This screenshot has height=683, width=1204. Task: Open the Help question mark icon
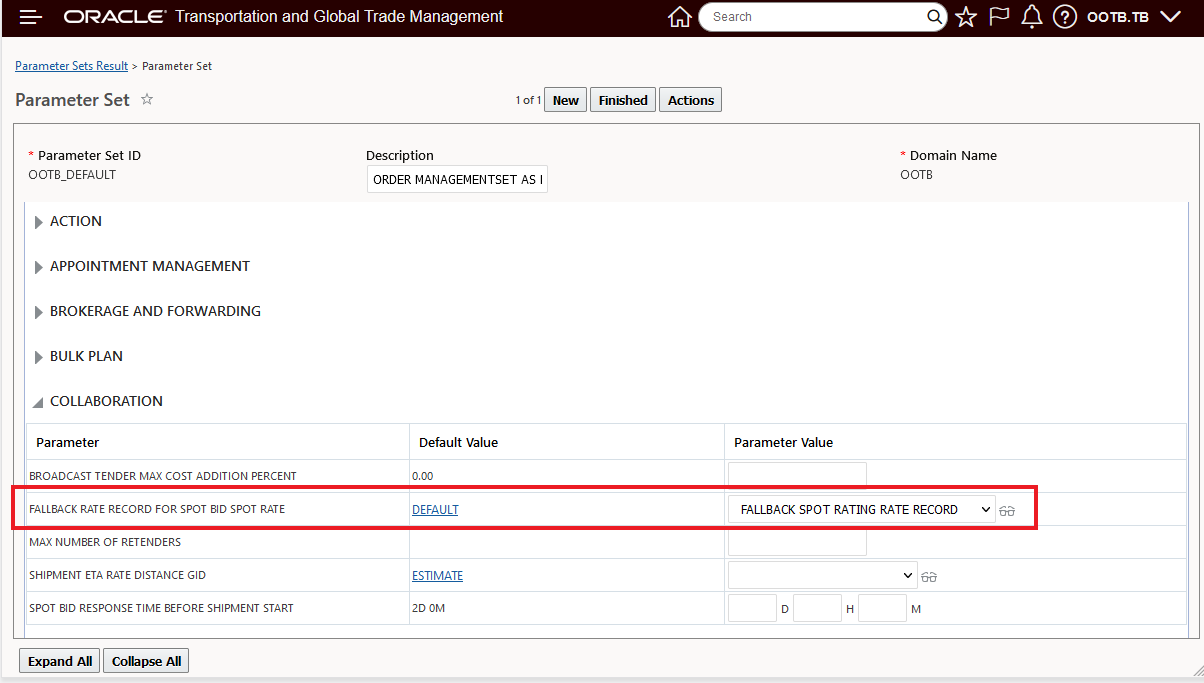(1065, 17)
